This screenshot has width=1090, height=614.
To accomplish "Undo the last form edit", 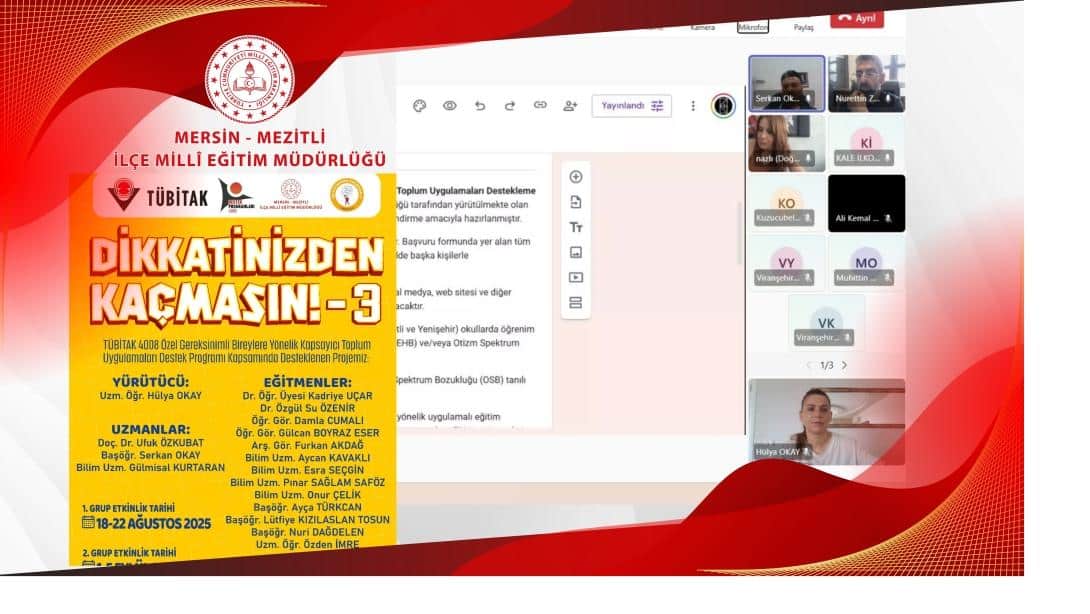I will pos(480,106).
